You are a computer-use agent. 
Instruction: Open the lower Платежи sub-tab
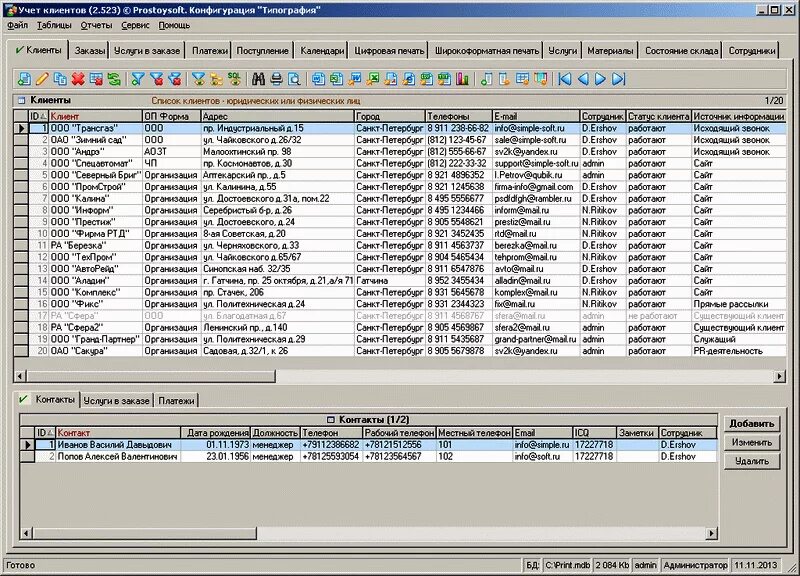[x=176, y=401]
